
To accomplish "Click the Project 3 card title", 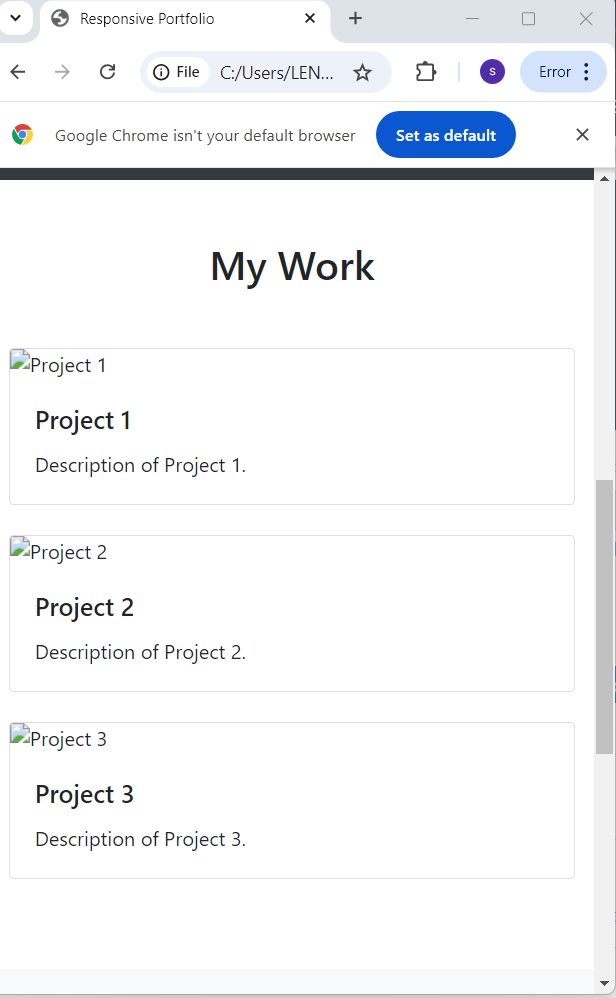I will pos(84,794).
